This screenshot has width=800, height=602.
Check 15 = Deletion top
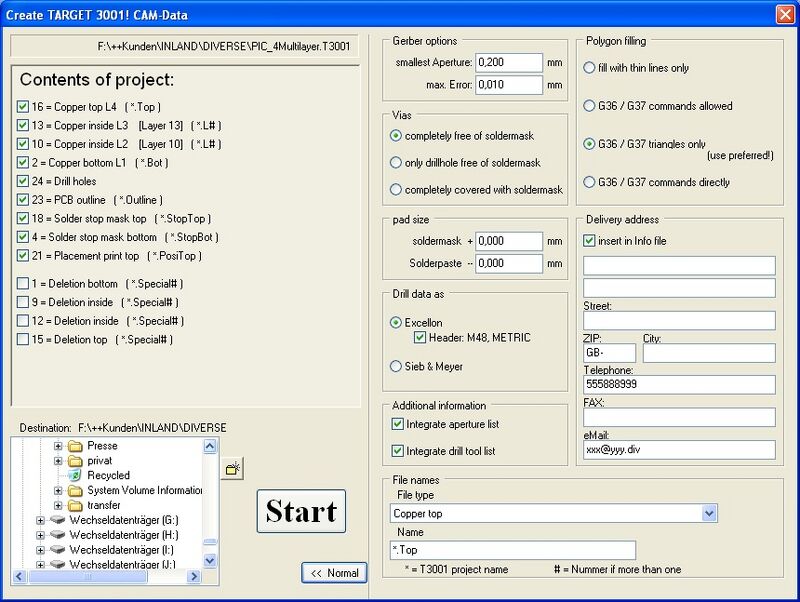[x=22, y=339]
